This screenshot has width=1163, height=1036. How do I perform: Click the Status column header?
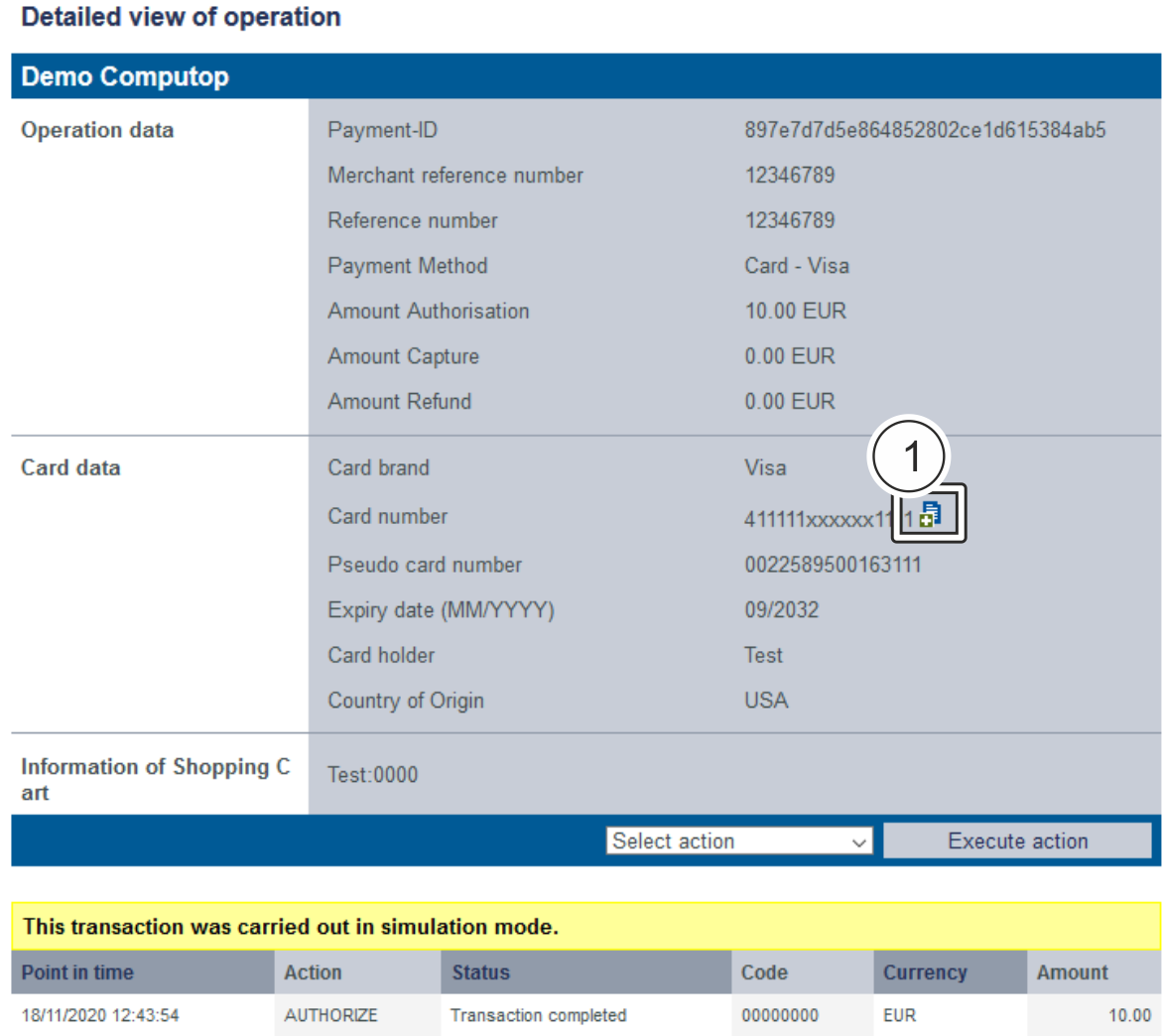[480, 972]
